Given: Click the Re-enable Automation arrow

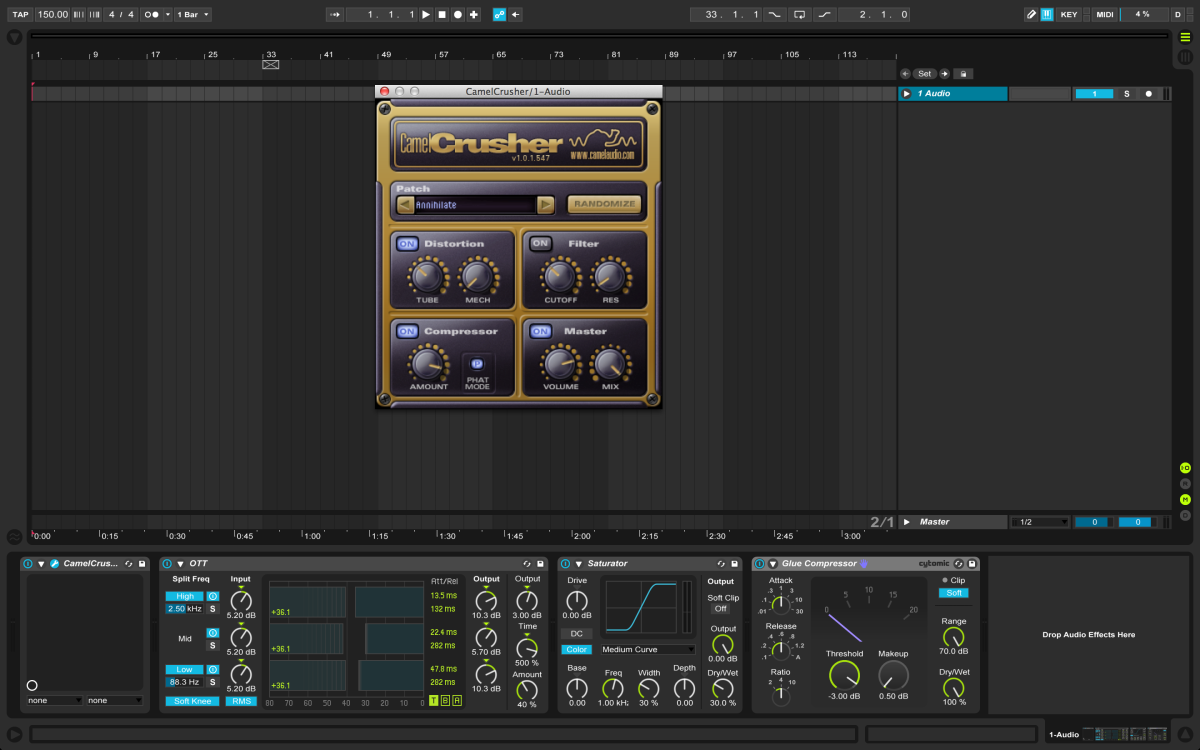Looking at the screenshot, I should 515,15.
